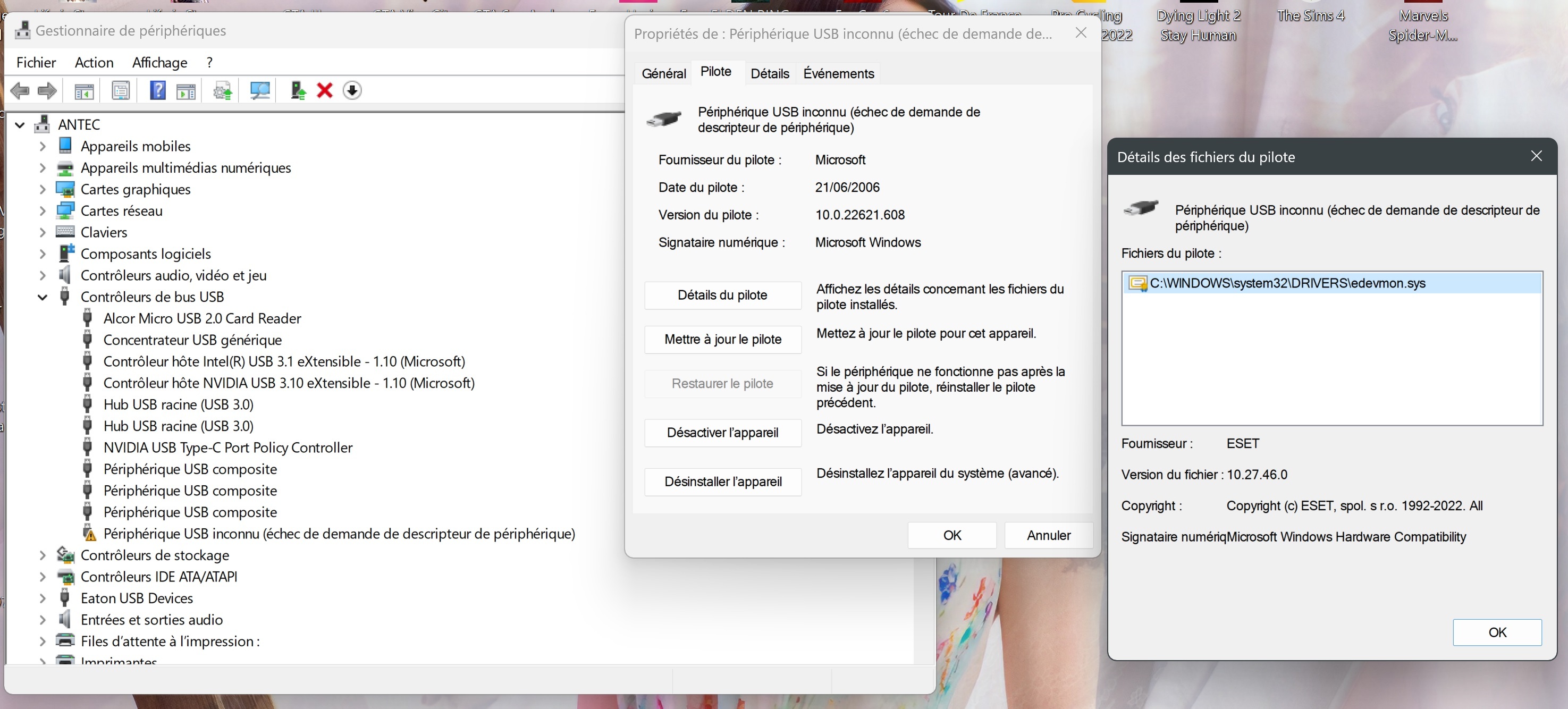Click the blue question mark help icon

click(158, 91)
